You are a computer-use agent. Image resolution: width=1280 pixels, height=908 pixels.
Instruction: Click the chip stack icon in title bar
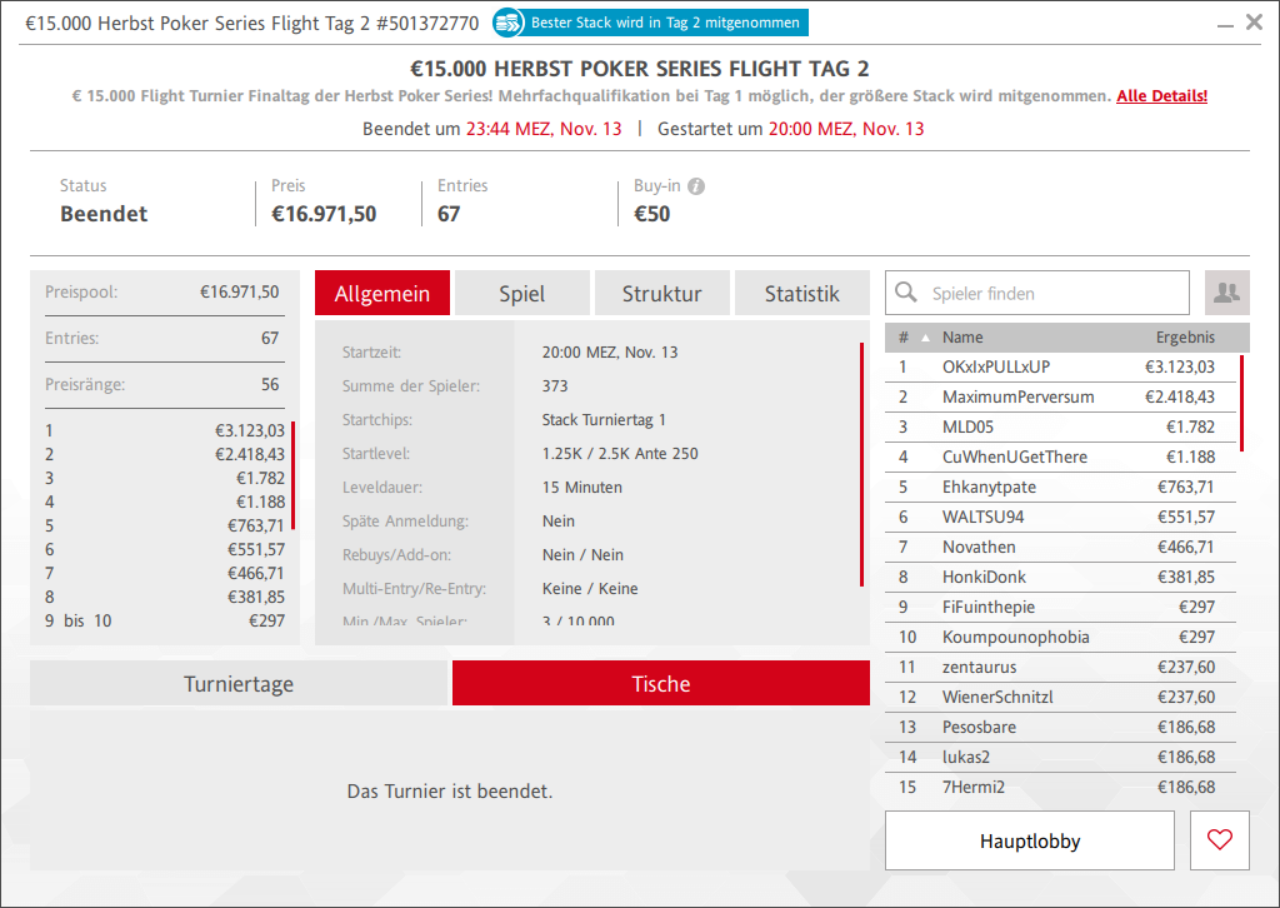(x=509, y=23)
